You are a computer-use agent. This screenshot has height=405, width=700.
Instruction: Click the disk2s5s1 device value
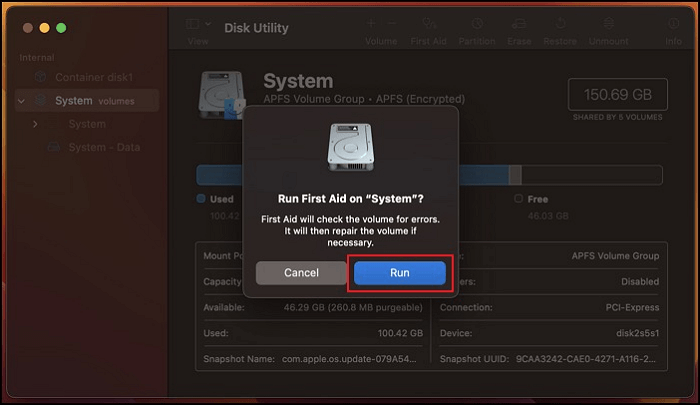click(x=638, y=333)
